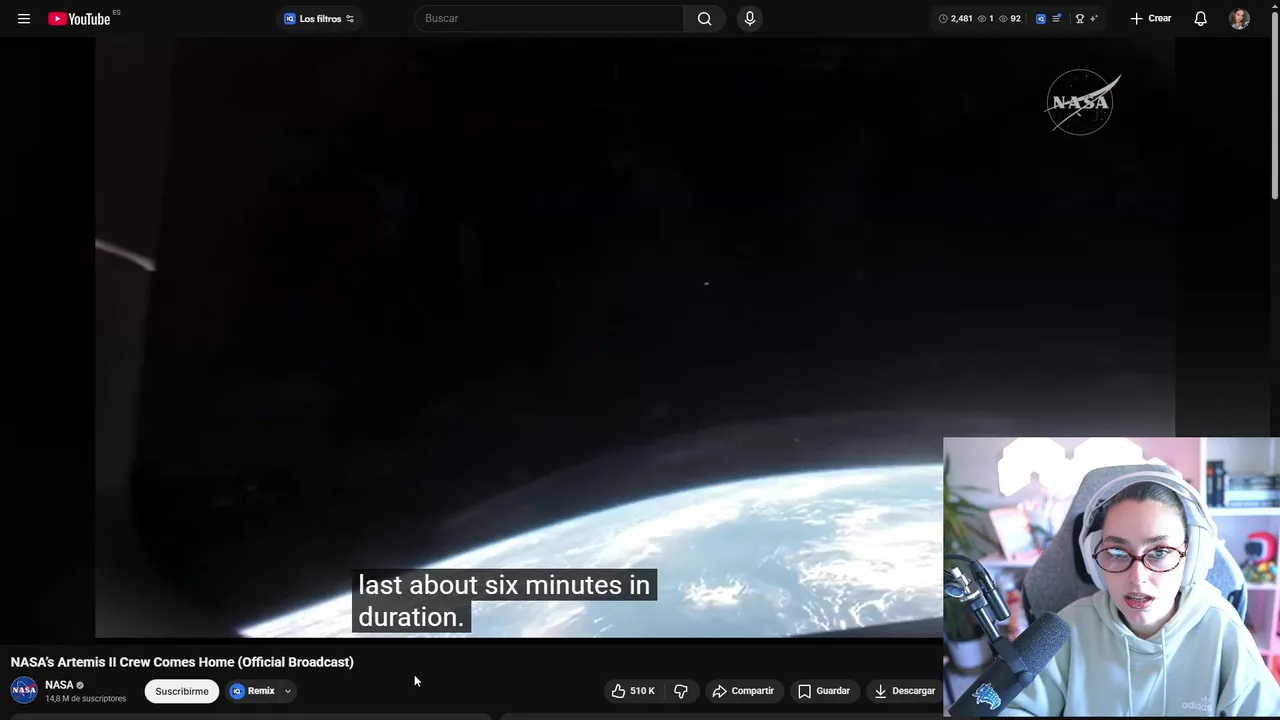Viewport: 1280px width, 720px height.
Task: Open the hamburger guide menu
Action: (24, 19)
